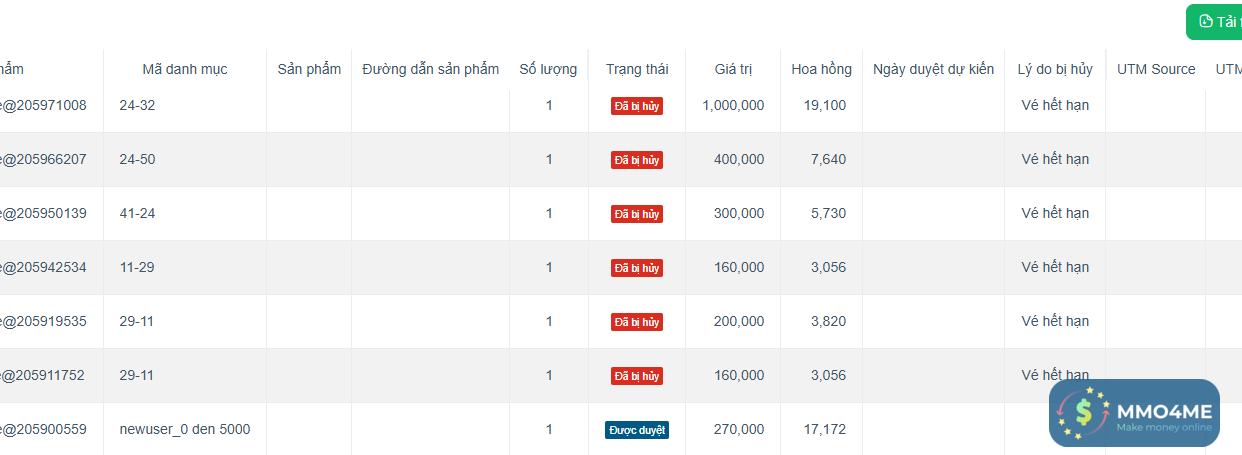Click the green download button icon

coord(1206,22)
